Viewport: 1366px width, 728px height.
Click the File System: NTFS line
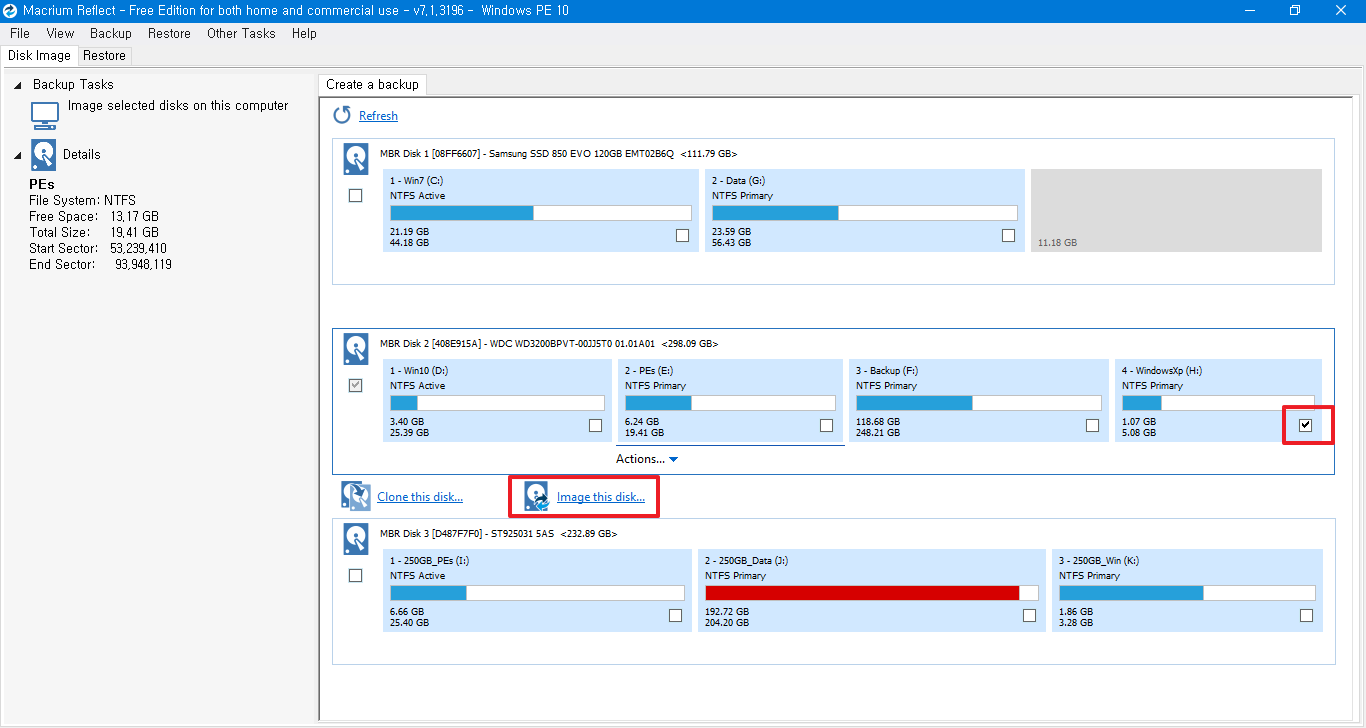pyautogui.click(x=82, y=201)
